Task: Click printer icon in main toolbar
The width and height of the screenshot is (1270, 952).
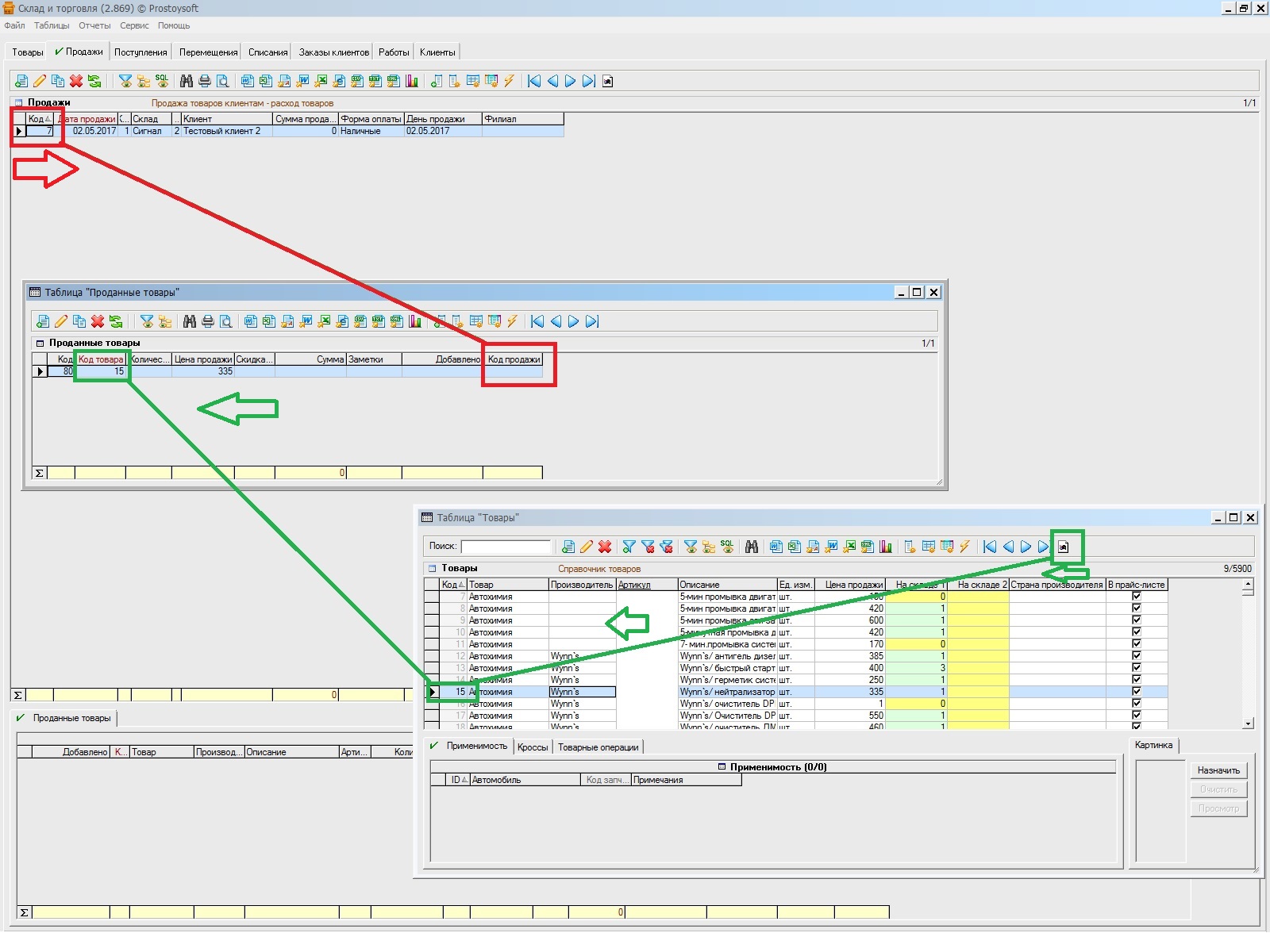Action: 205,81
